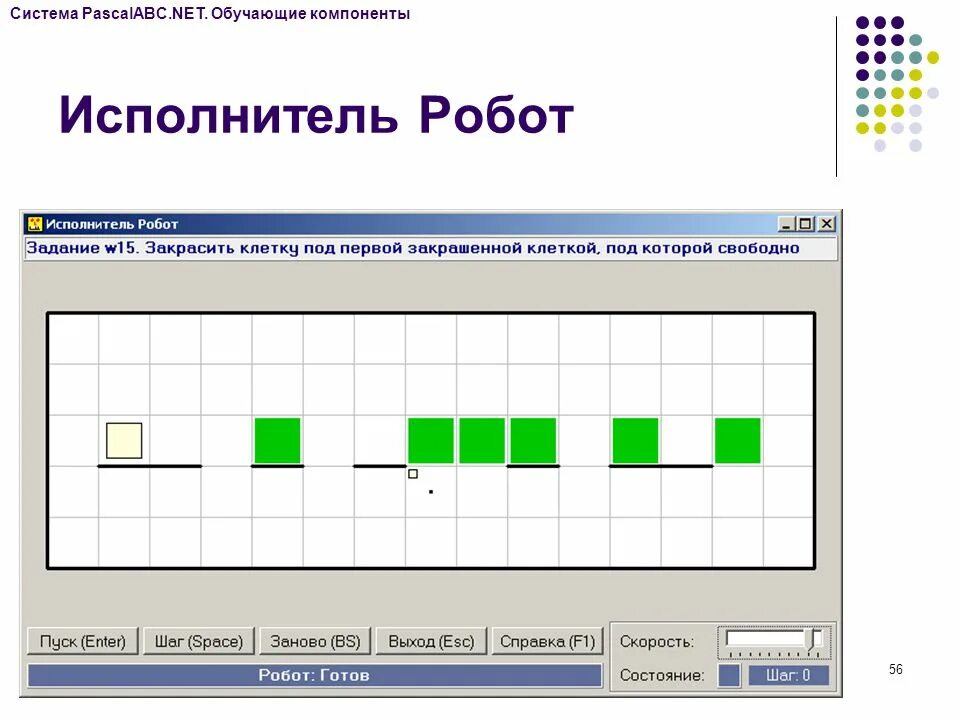Click the Шаг (Space) button

pos(198,641)
